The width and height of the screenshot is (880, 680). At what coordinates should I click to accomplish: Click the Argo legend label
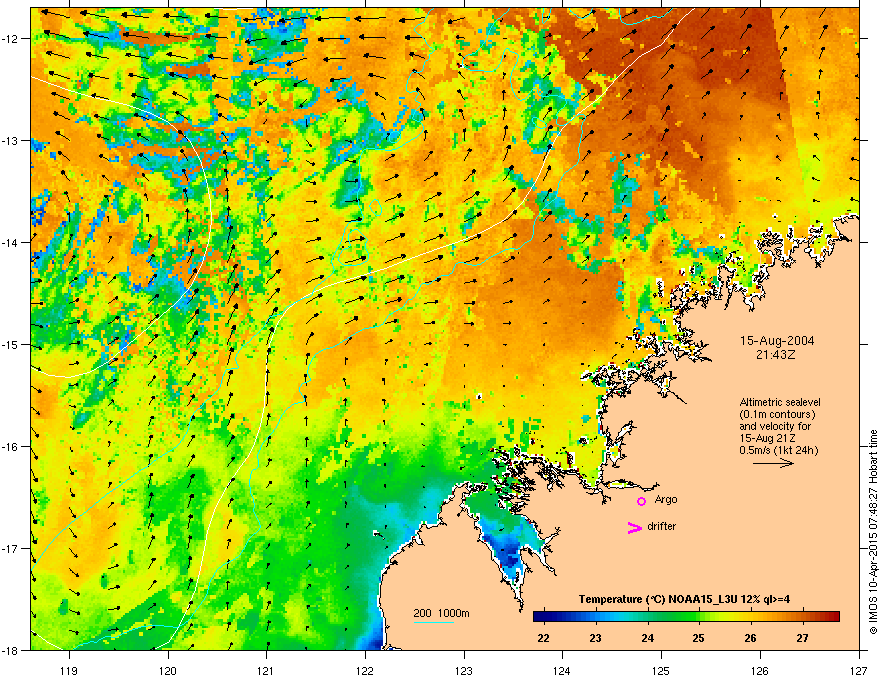click(x=666, y=499)
